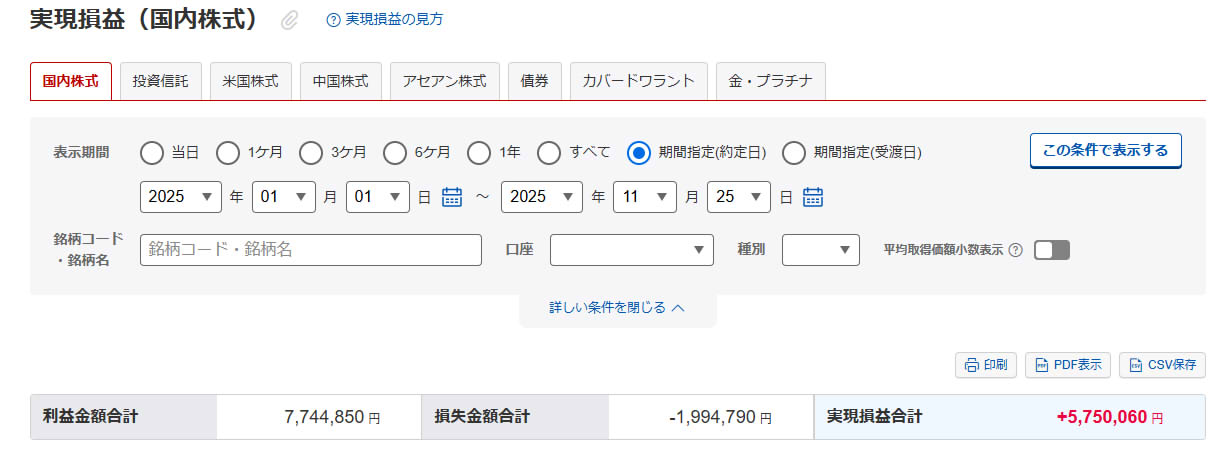Click the paperclip icon beside the title
Screen dimensions: 1222x457
290,20
